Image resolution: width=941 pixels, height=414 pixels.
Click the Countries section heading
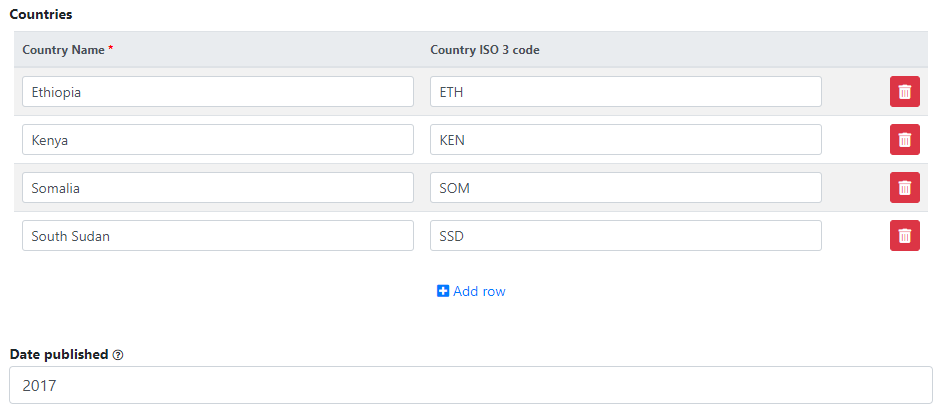coord(41,14)
